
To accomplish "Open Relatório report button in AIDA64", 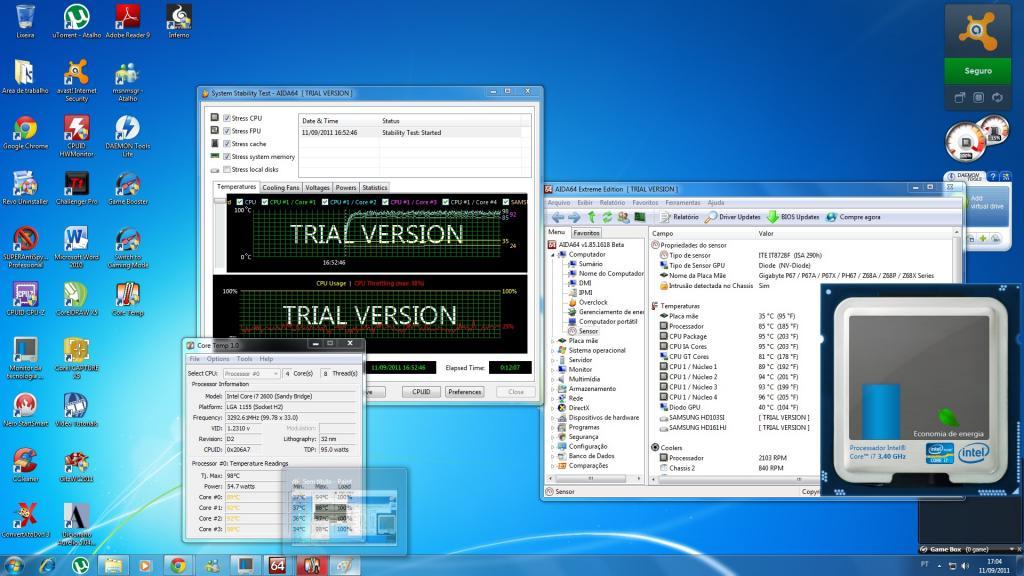I will point(679,217).
